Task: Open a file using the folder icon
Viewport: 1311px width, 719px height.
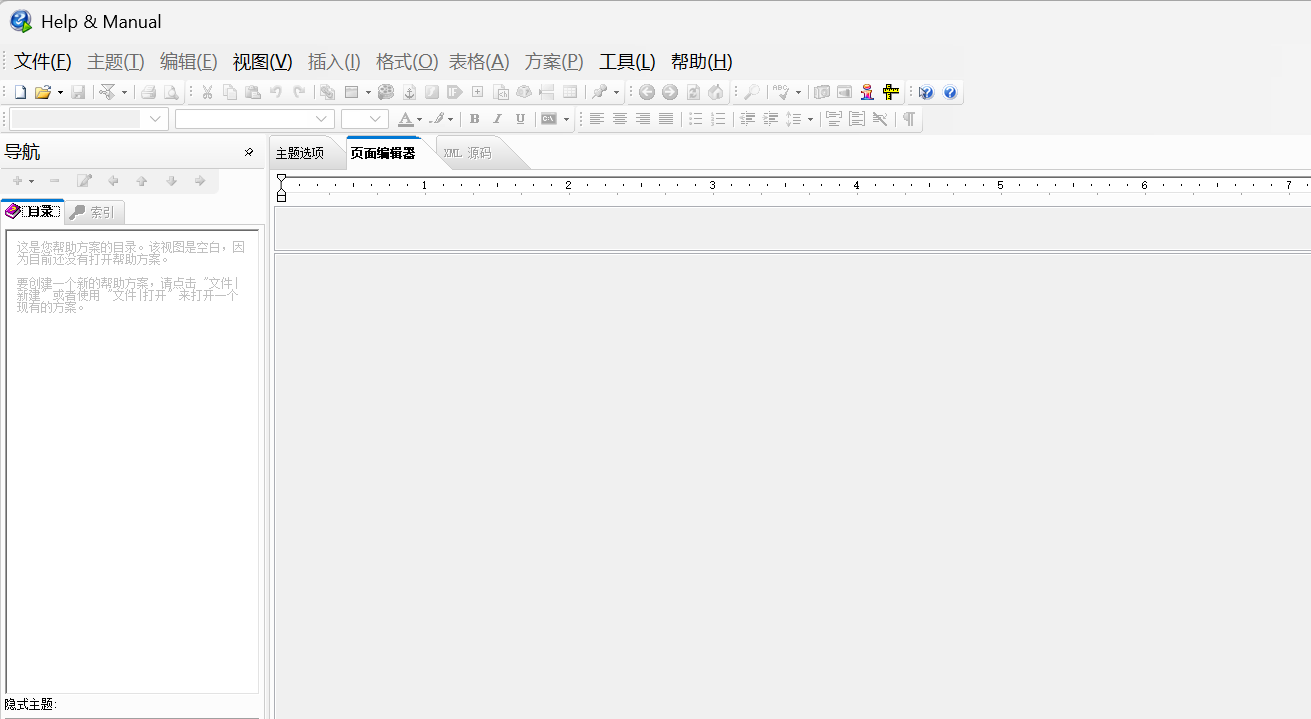Action: coord(42,92)
